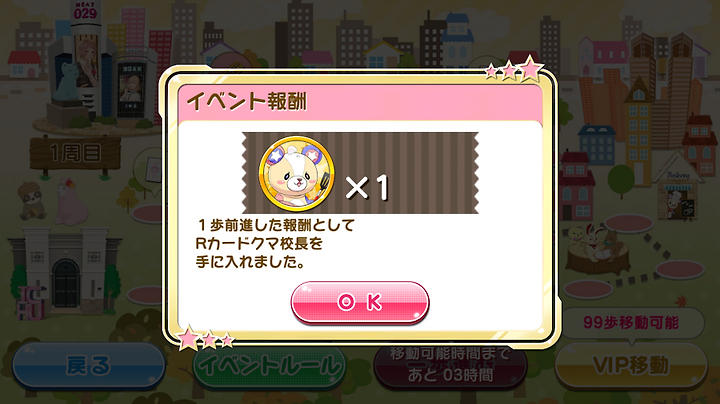Click the 1周目 wooden signboard
Screen dimensions: 720x404
tap(75, 154)
